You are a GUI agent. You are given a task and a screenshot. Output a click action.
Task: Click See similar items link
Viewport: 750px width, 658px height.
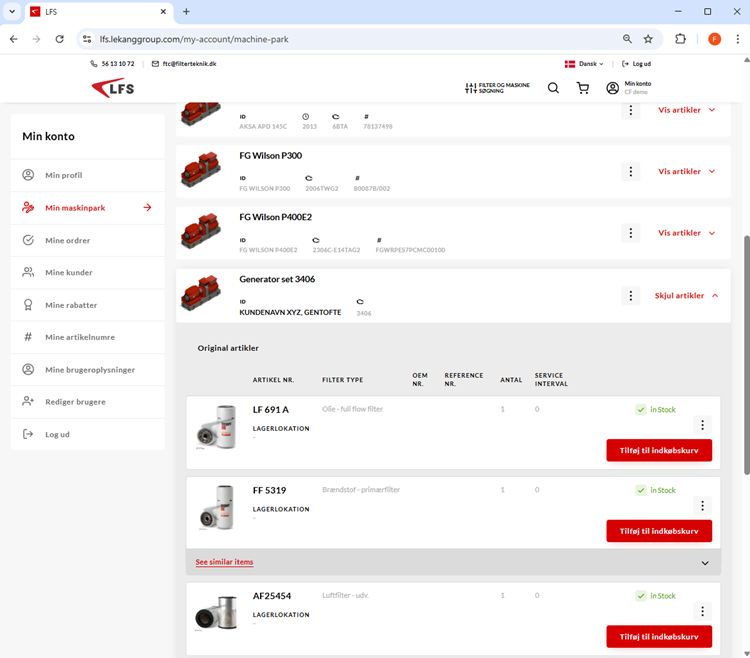pos(224,562)
